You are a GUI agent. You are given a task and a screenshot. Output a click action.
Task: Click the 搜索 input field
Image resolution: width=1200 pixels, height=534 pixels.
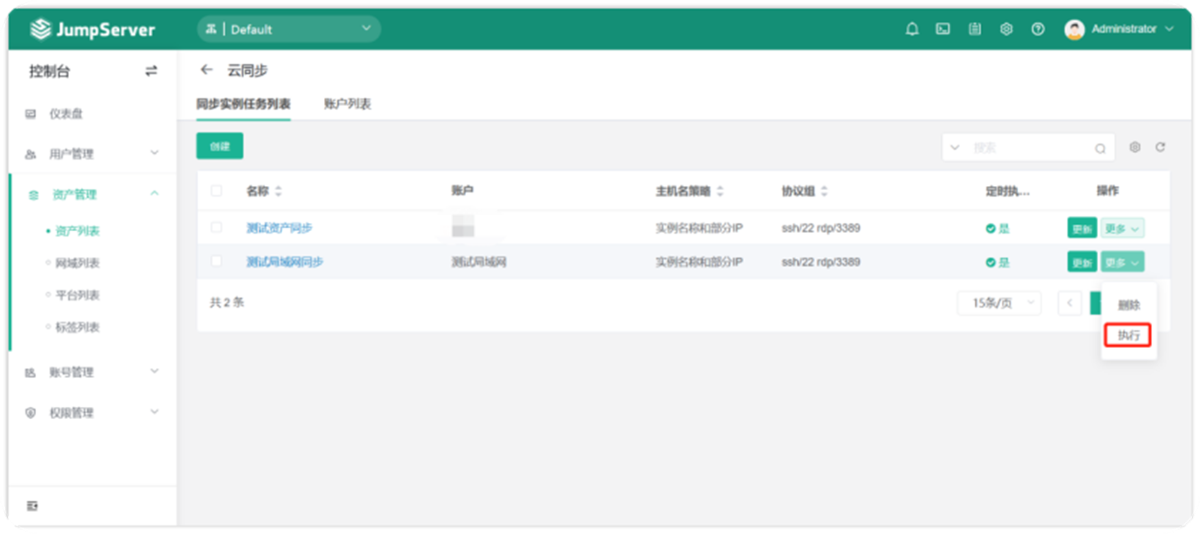click(1028, 148)
